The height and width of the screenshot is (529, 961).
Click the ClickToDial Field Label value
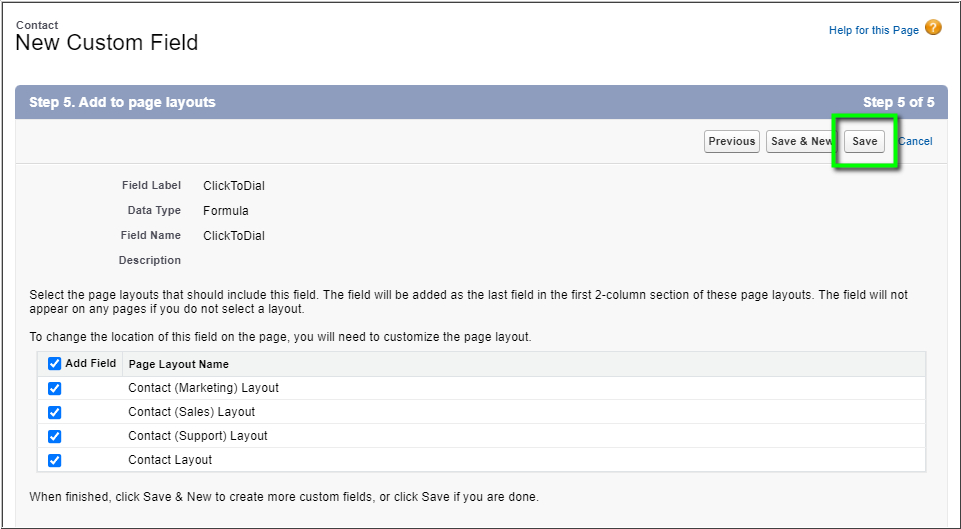234,186
